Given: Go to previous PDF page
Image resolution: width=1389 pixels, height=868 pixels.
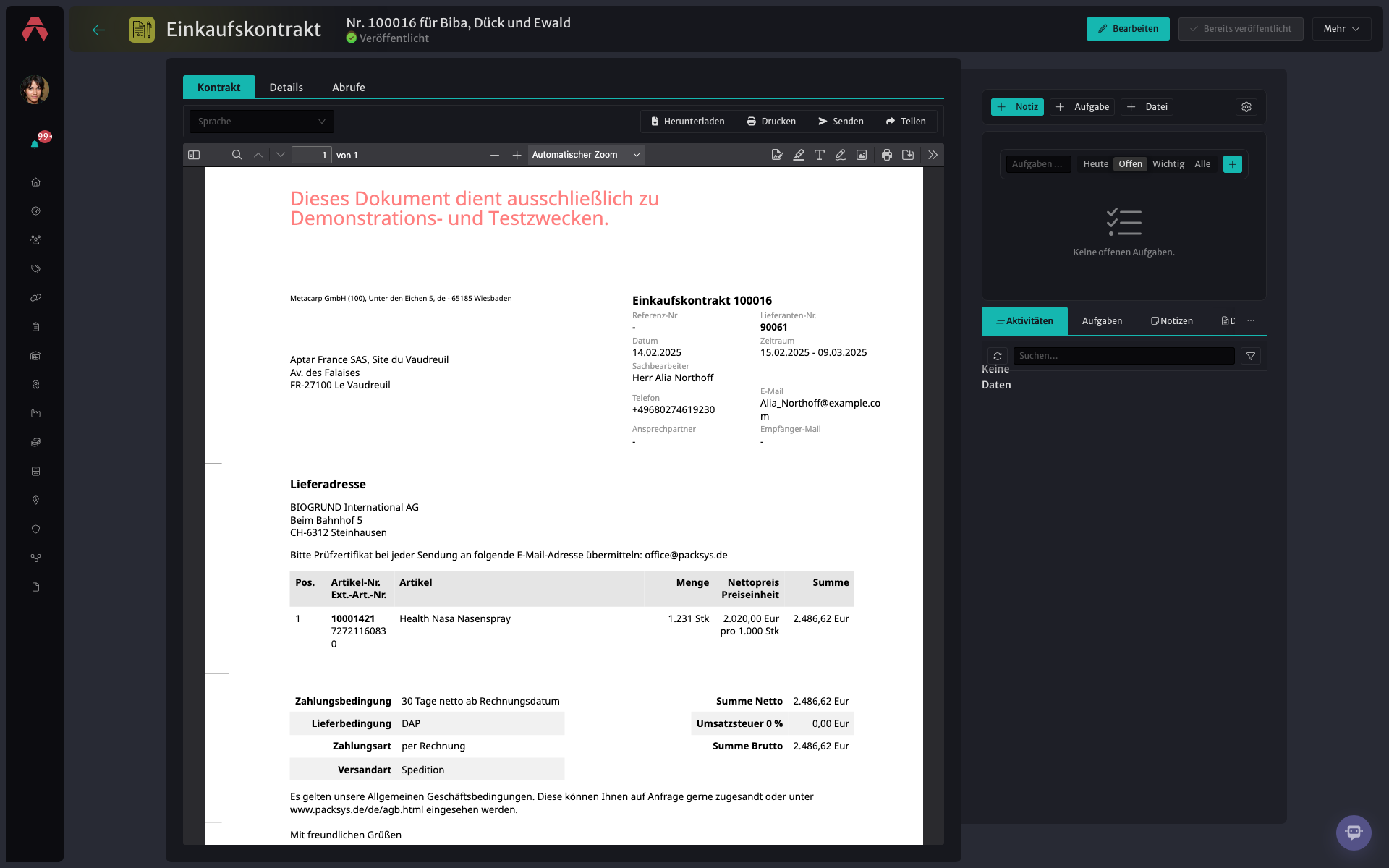Looking at the screenshot, I should [x=258, y=155].
